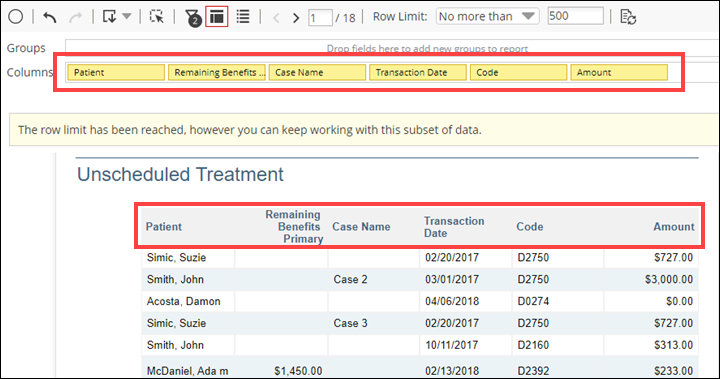Viewport: 720px width, 379px height.
Task: Open the export options dropdown arrow
Action: [x=127, y=17]
